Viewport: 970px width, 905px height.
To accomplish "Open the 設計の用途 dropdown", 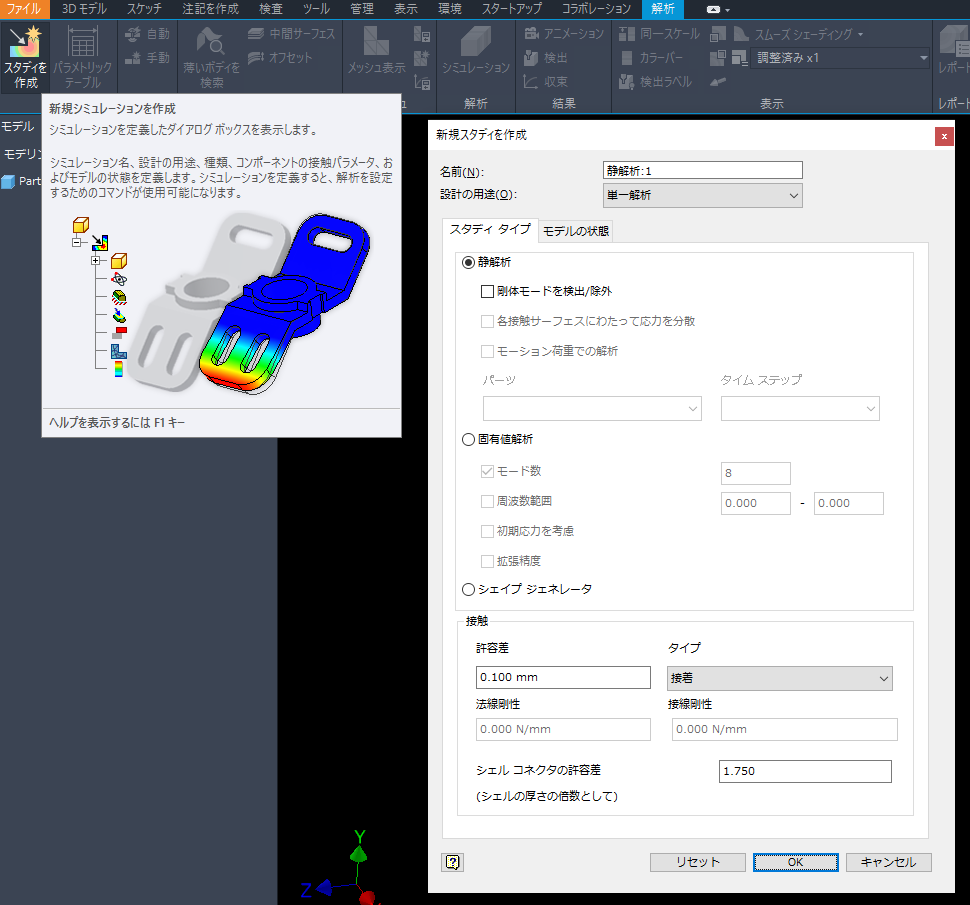I will [703, 196].
